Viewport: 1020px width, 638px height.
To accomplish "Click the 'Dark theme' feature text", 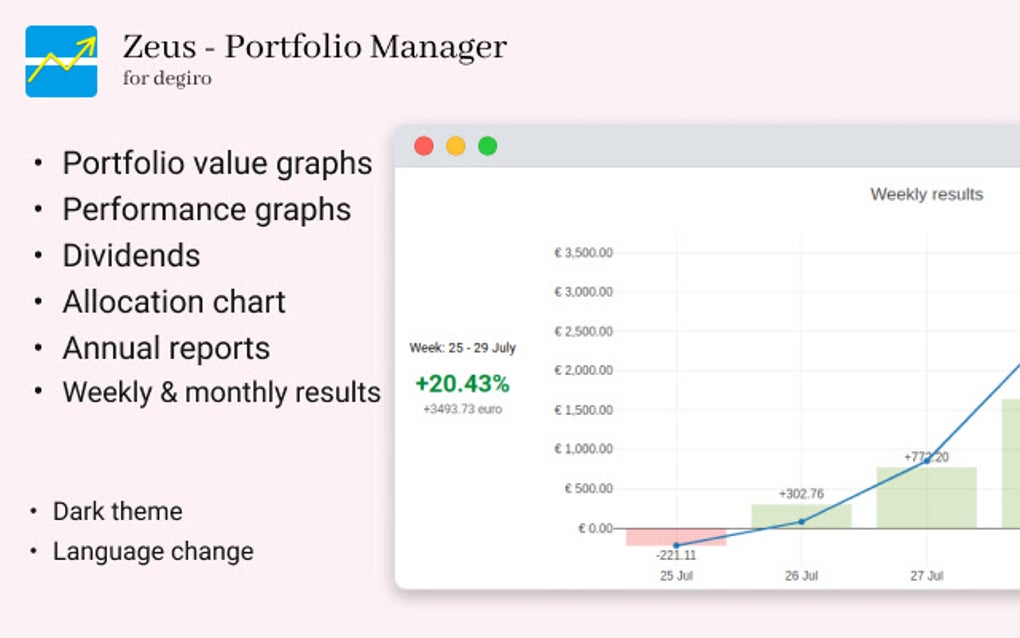I will (117, 511).
